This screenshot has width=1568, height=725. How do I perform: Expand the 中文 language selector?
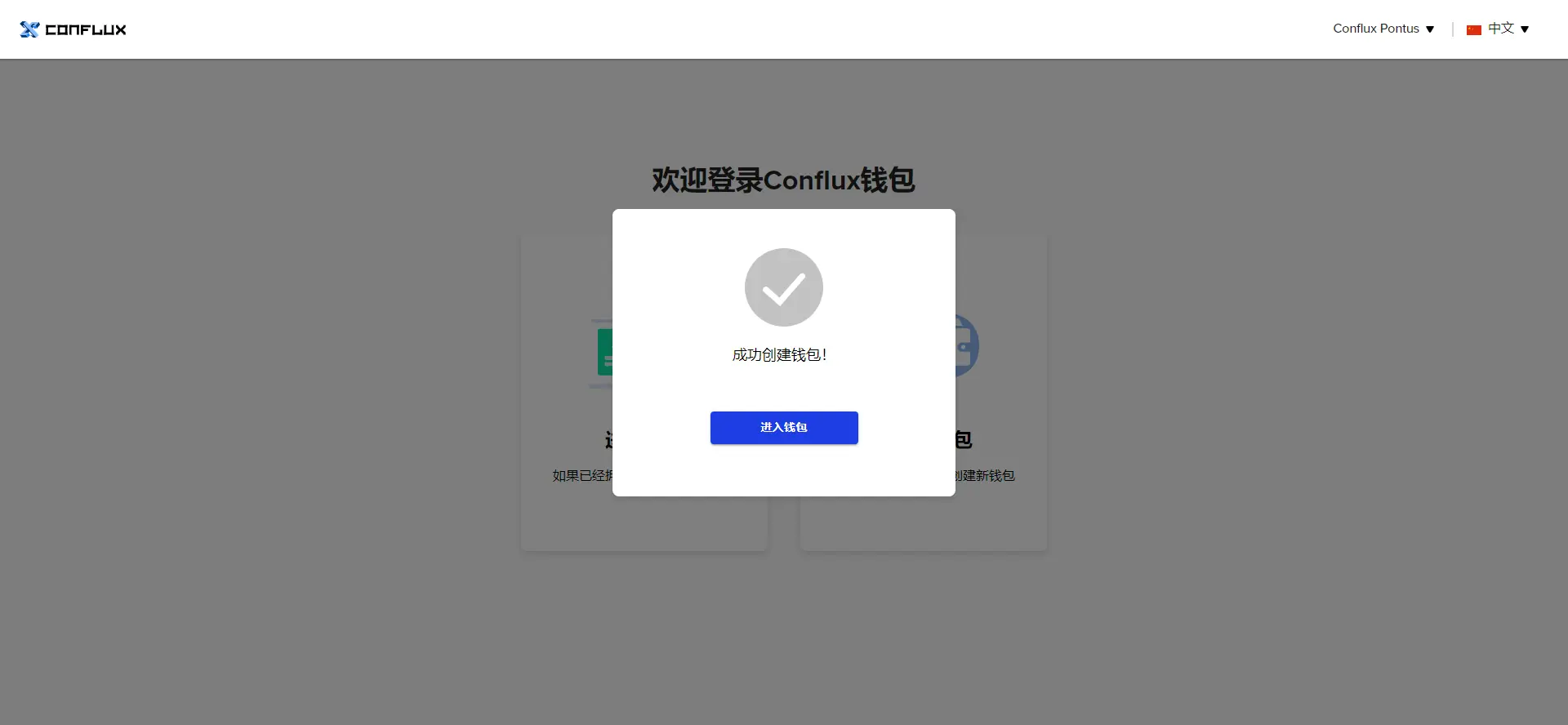[1499, 29]
